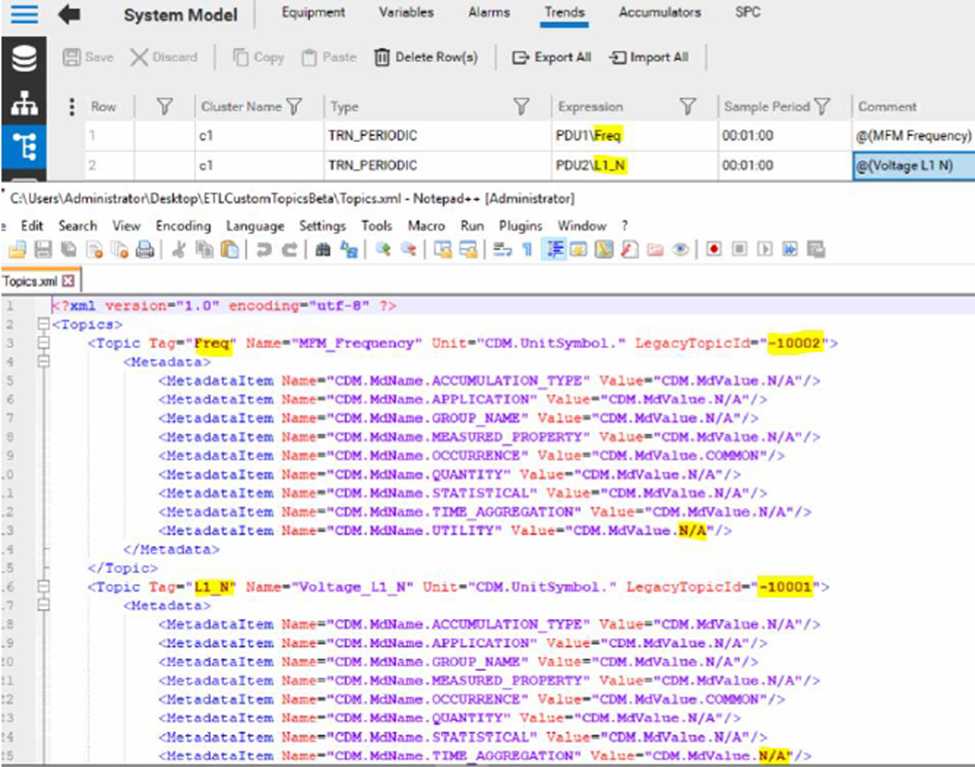Screen dimensions: 975x767
Task: Collapse the second Metadata fold marker
Action: tap(43, 605)
